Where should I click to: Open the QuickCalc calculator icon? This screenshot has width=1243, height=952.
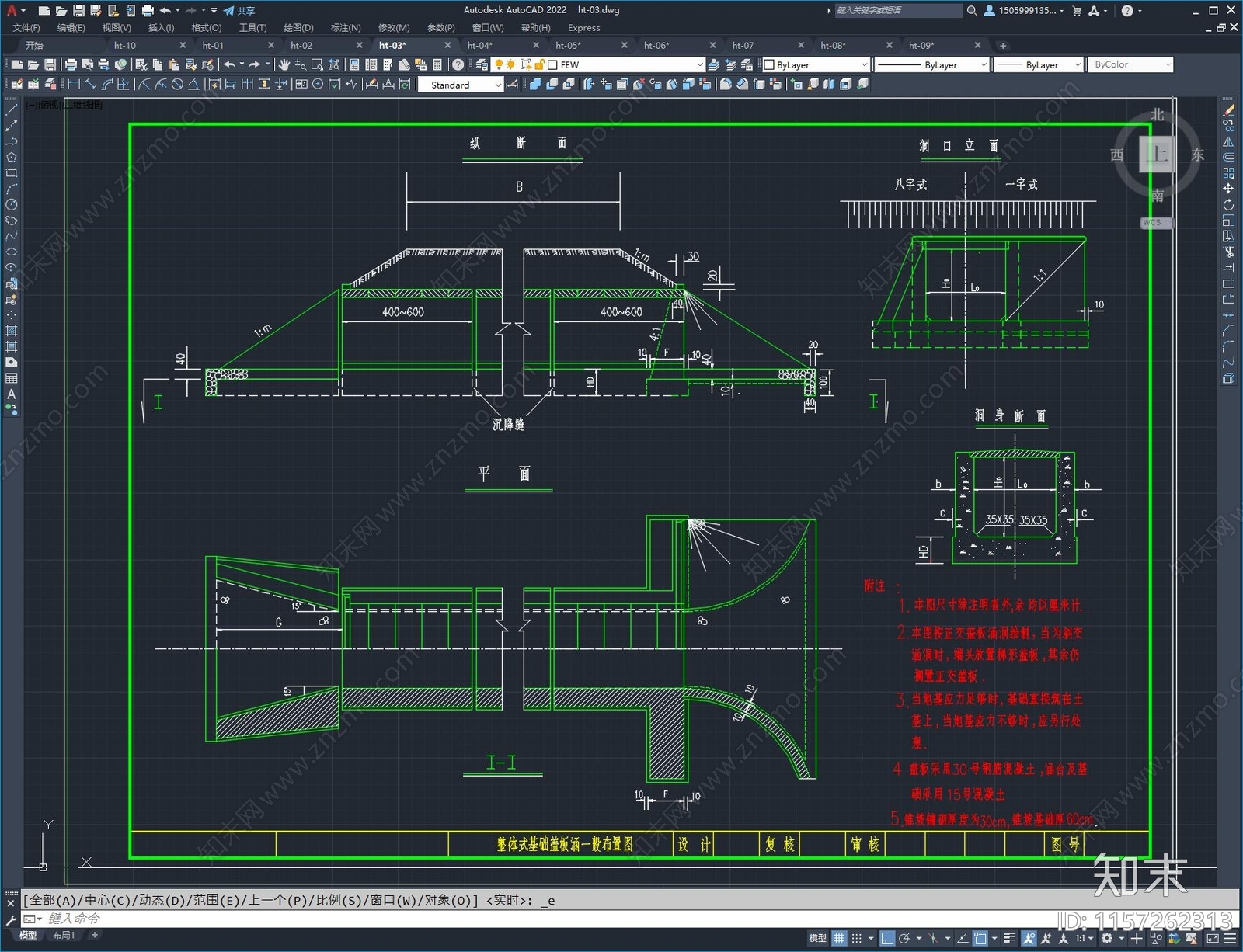click(x=437, y=64)
